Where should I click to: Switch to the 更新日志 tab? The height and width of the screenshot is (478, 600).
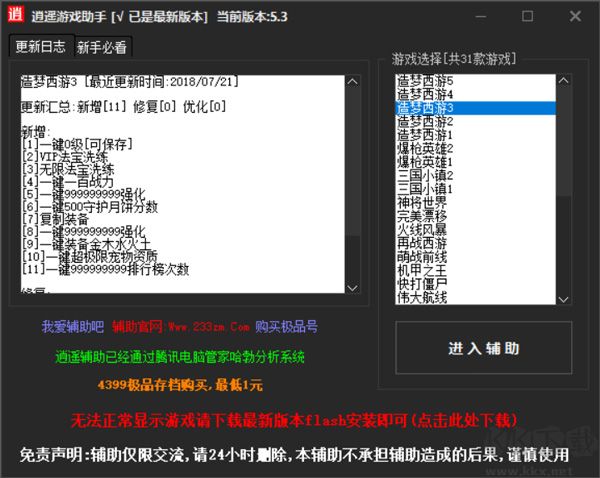40,47
